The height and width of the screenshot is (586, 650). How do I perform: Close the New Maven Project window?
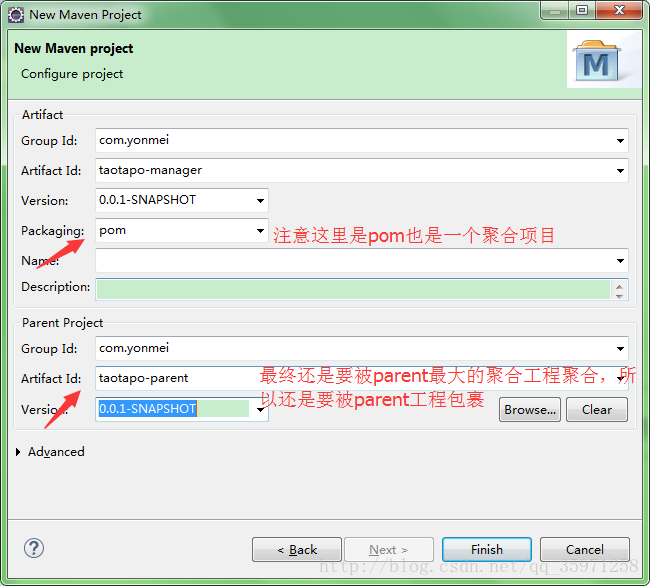[619, 10]
